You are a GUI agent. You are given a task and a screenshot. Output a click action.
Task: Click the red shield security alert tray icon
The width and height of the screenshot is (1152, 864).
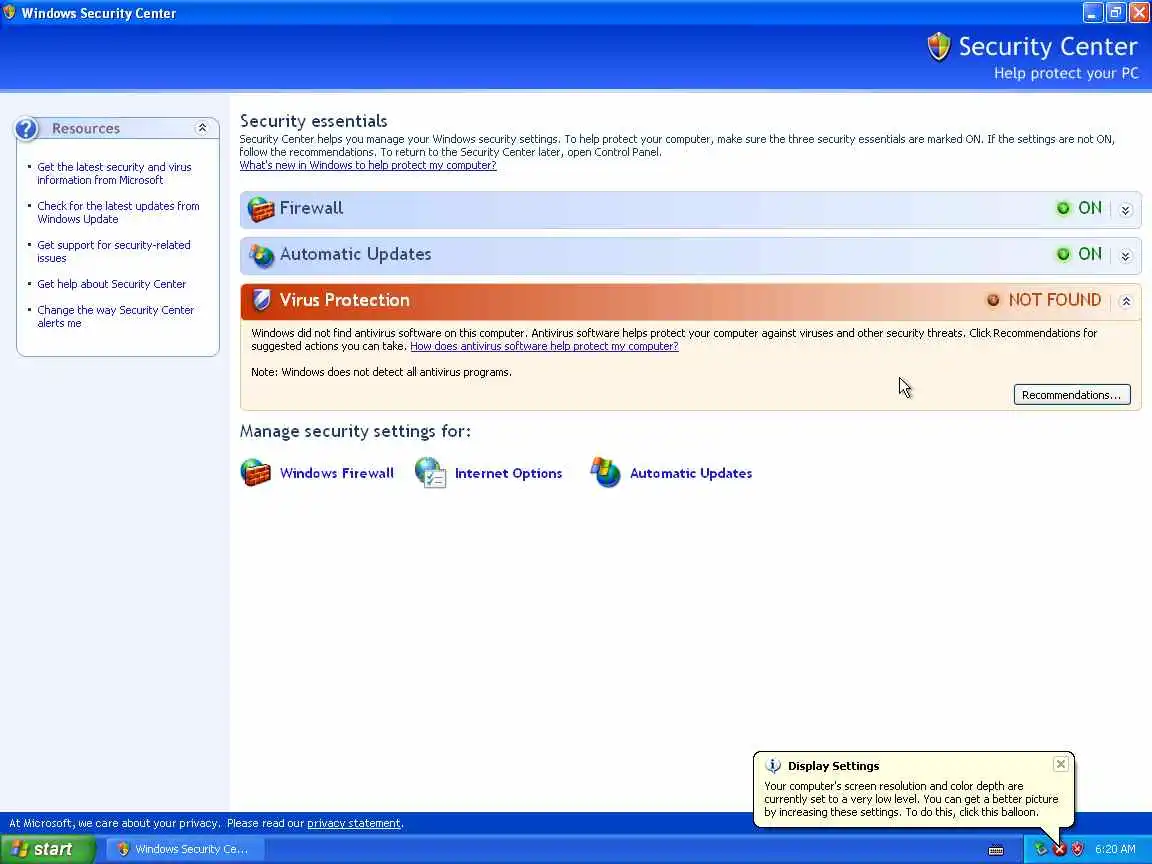1078,849
